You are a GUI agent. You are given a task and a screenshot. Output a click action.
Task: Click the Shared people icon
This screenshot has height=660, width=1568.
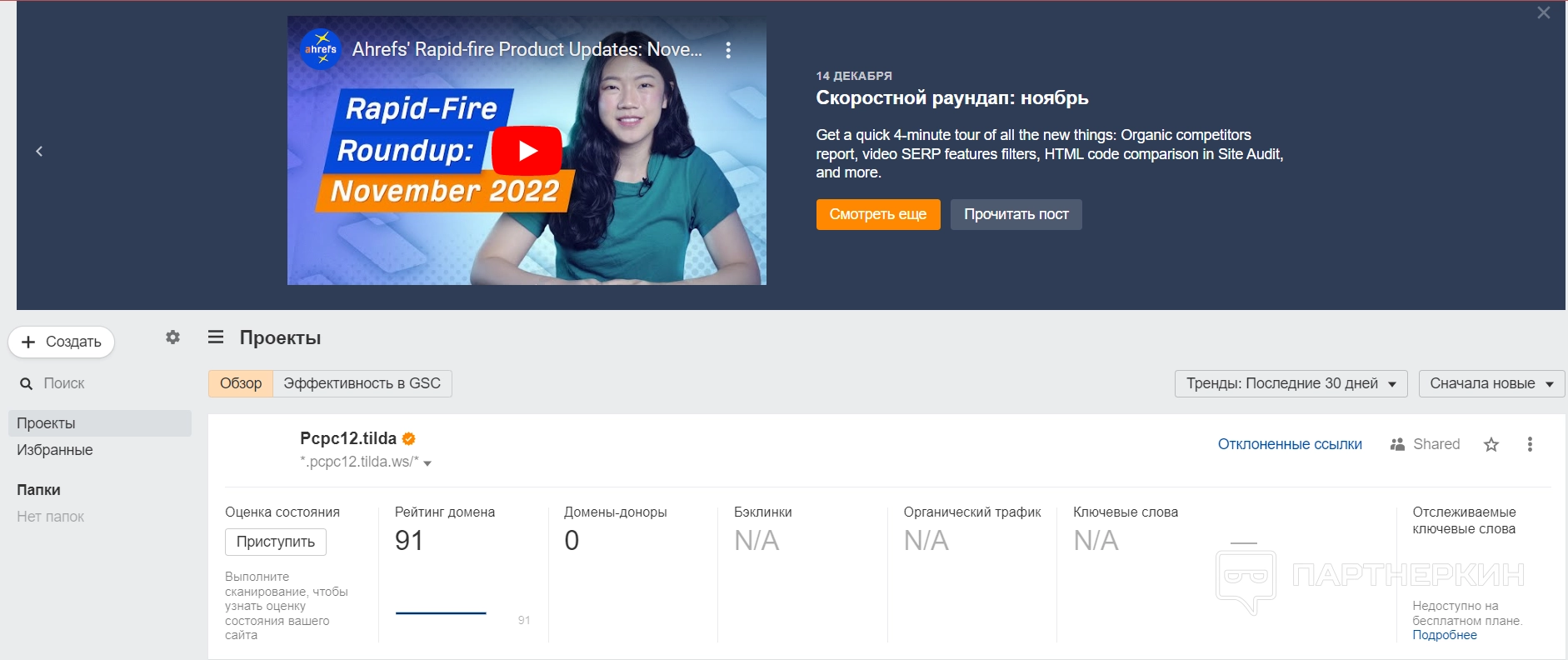(x=1397, y=444)
